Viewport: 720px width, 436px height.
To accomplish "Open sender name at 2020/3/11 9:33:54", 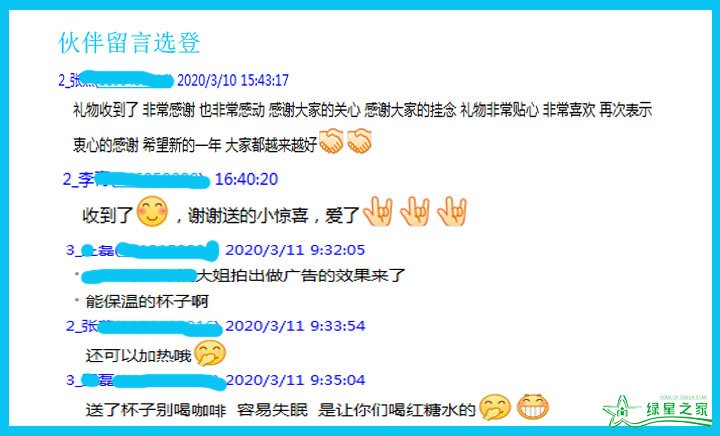I will 144,327.
